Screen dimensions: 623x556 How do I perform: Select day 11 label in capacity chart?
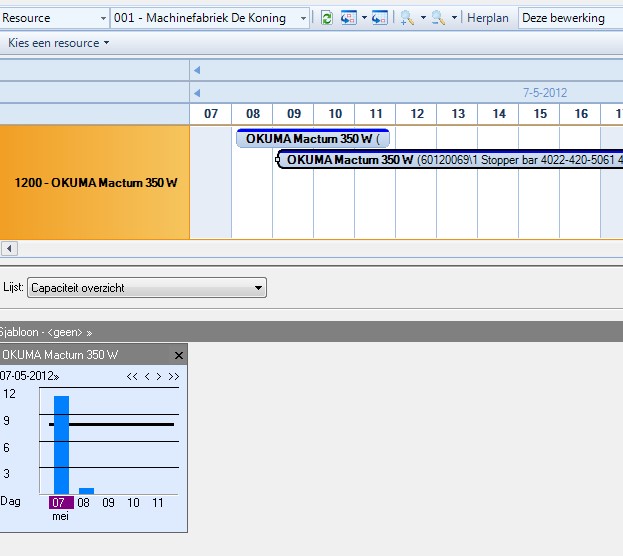(x=158, y=503)
